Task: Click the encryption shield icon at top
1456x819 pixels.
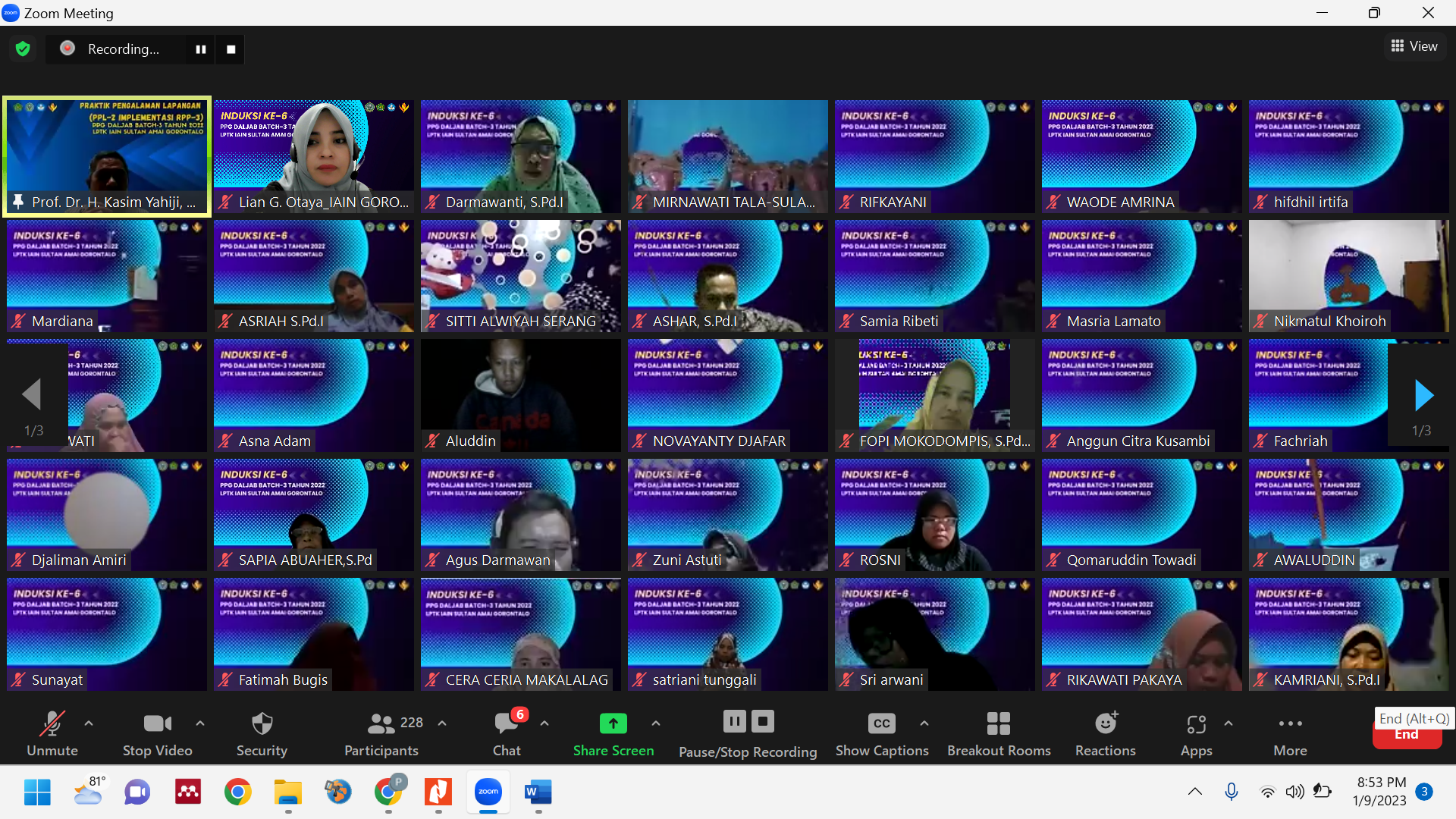Action: pyautogui.click(x=23, y=49)
